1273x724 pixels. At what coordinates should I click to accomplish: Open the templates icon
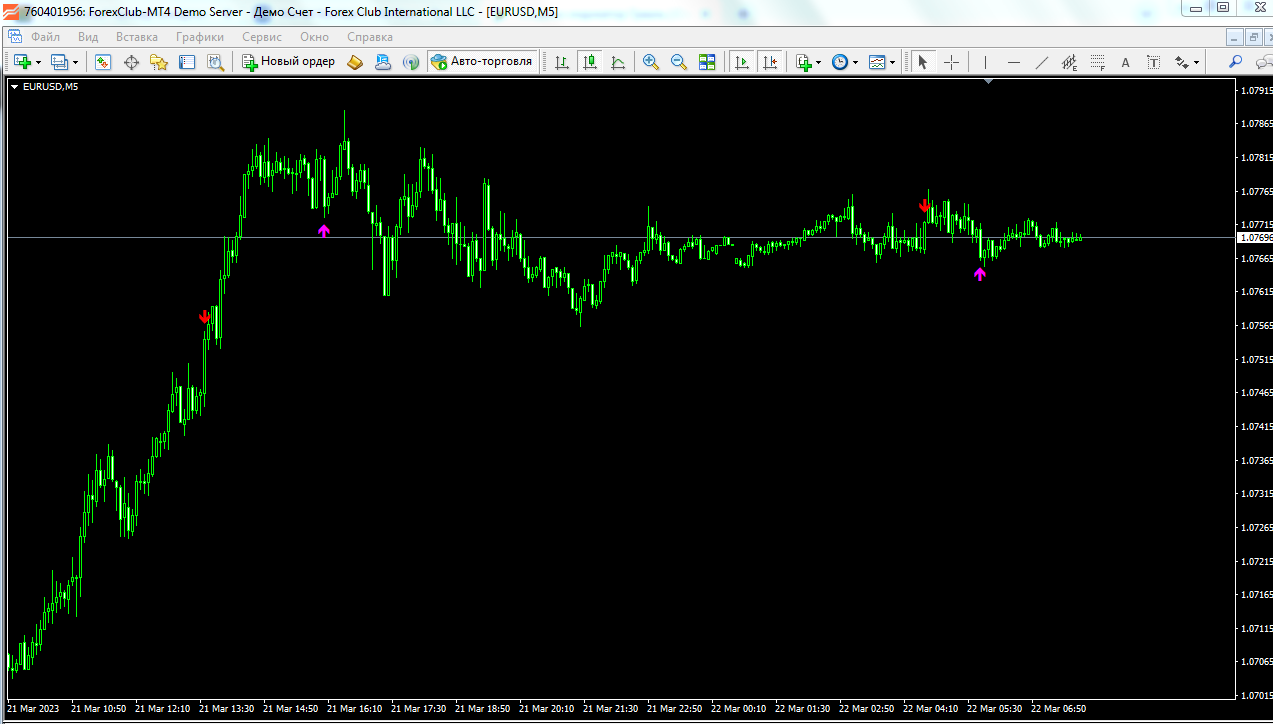pos(877,62)
